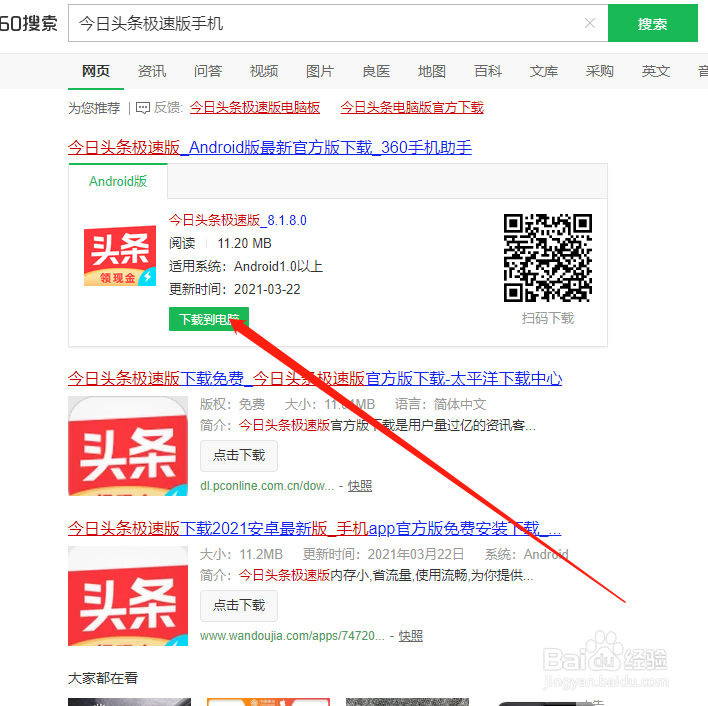
Task: Click the 头条 领现金 app icon
Action: point(120,255)
